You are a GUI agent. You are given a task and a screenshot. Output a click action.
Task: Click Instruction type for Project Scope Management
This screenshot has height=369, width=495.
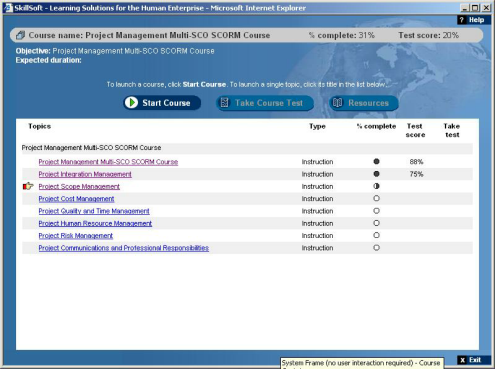[317, 187]
